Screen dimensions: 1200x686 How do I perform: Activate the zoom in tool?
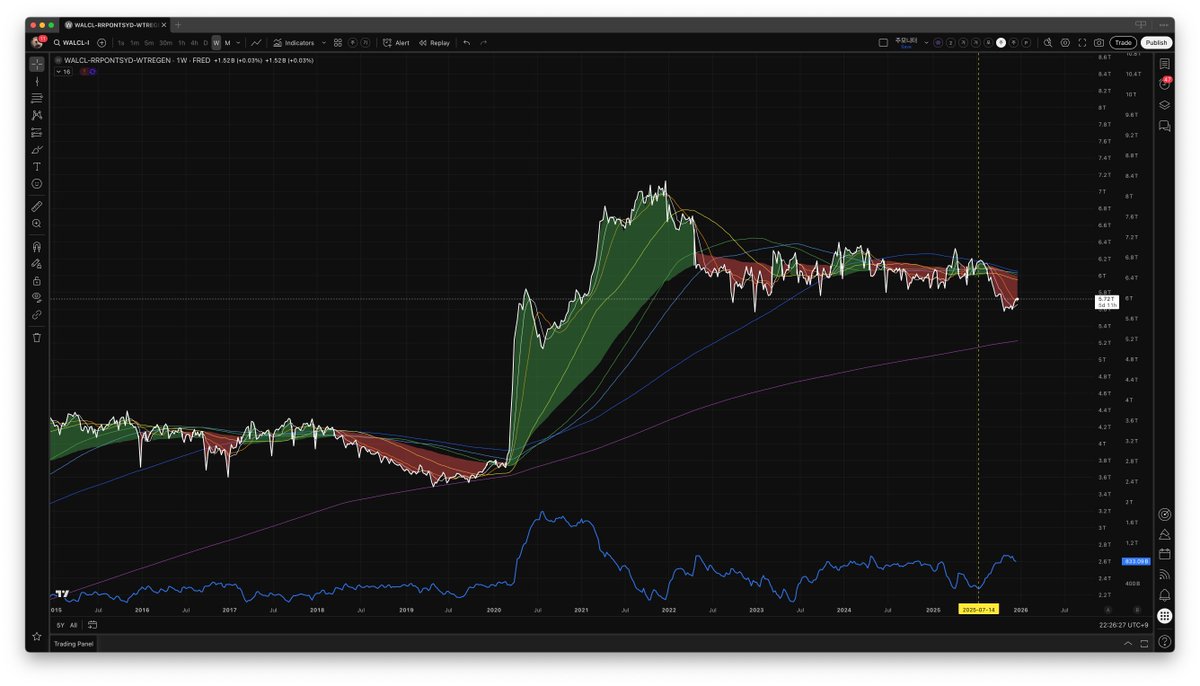pos(37,224)
